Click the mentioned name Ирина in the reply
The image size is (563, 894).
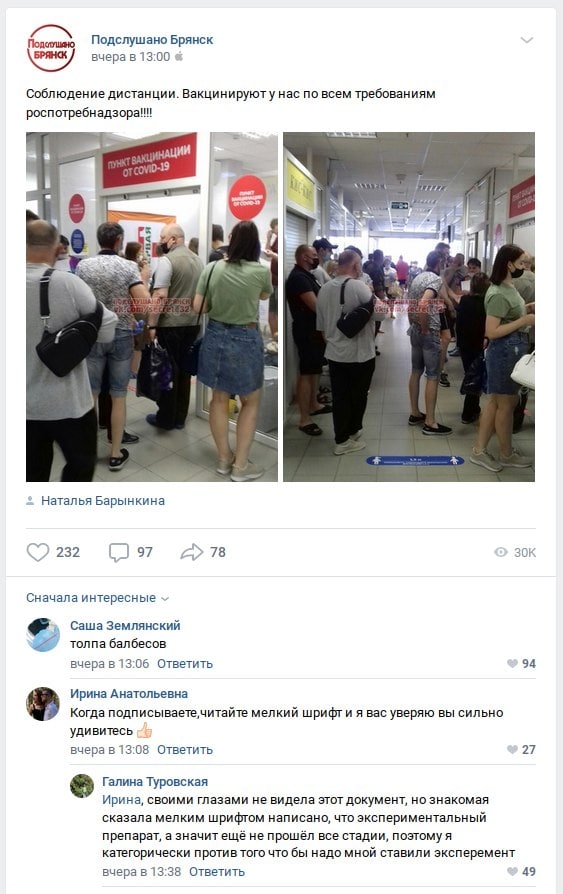(121, 799)
